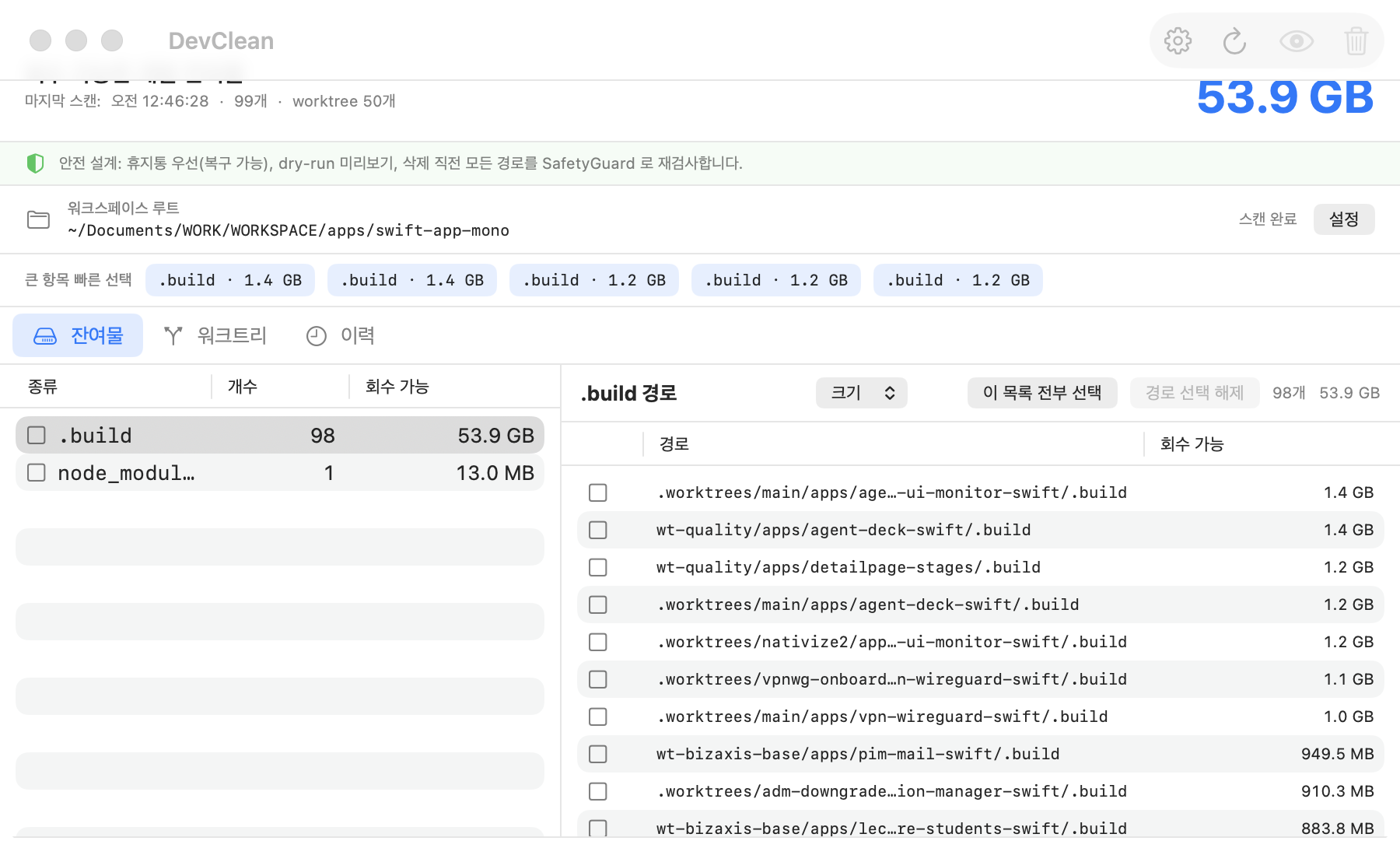Switch to the 잔여물 tab
This screenshot has width=1400, height=848.
[78, 335]
